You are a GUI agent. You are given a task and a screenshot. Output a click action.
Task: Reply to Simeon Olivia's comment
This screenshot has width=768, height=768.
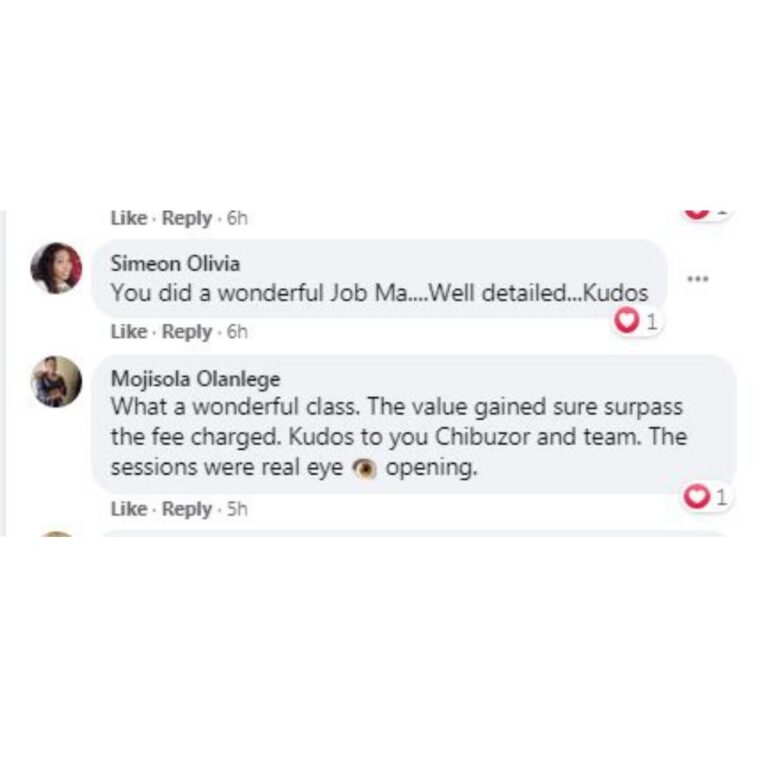187,332
